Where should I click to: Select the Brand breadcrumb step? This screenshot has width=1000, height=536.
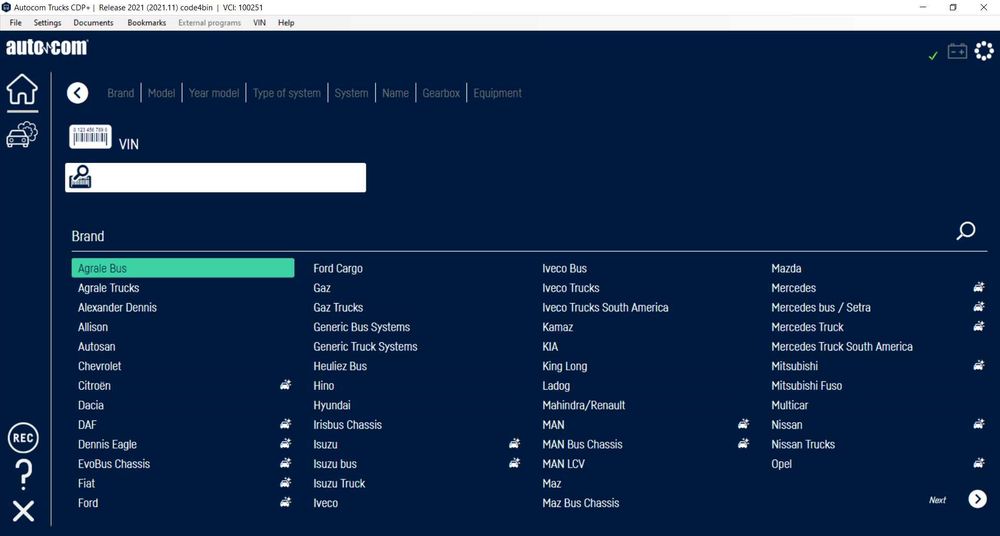click(121, 93)
